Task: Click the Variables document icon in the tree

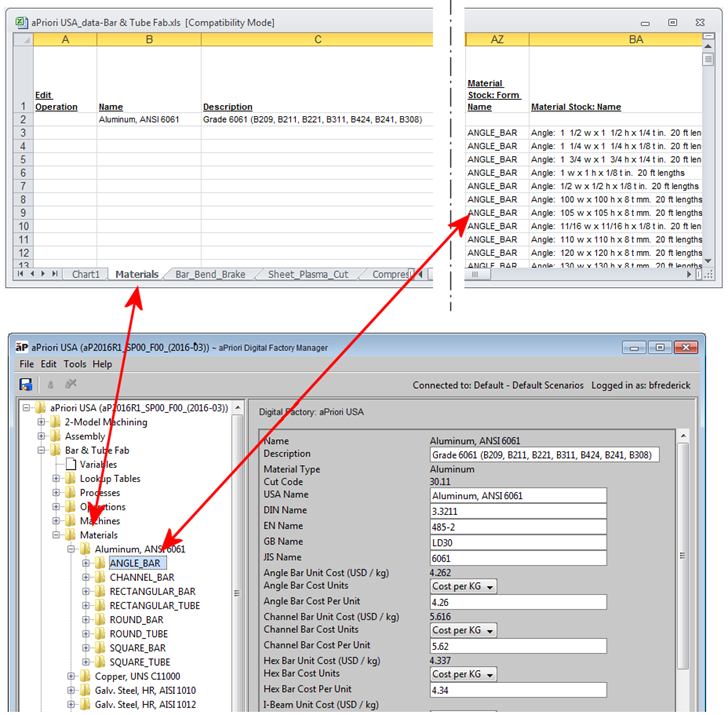Action: (x=71, y=464)
